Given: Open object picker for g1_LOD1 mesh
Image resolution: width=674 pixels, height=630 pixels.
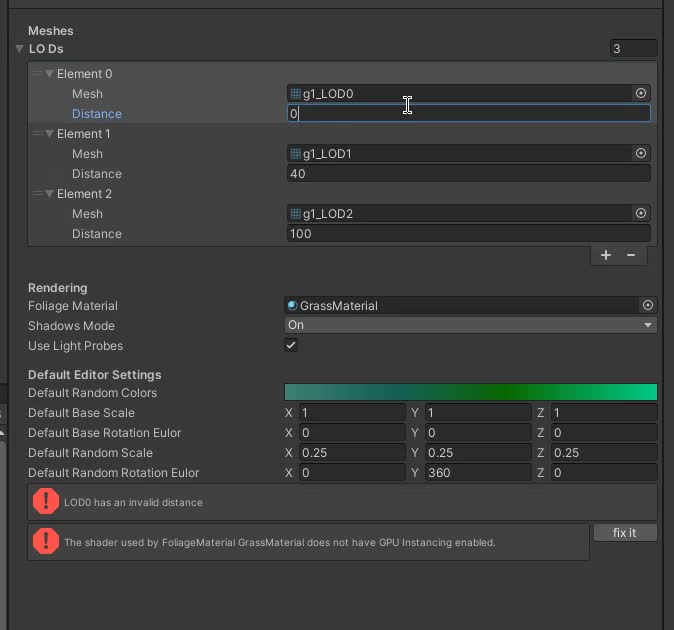Looking at the screenshot, I should coord(641,153).
